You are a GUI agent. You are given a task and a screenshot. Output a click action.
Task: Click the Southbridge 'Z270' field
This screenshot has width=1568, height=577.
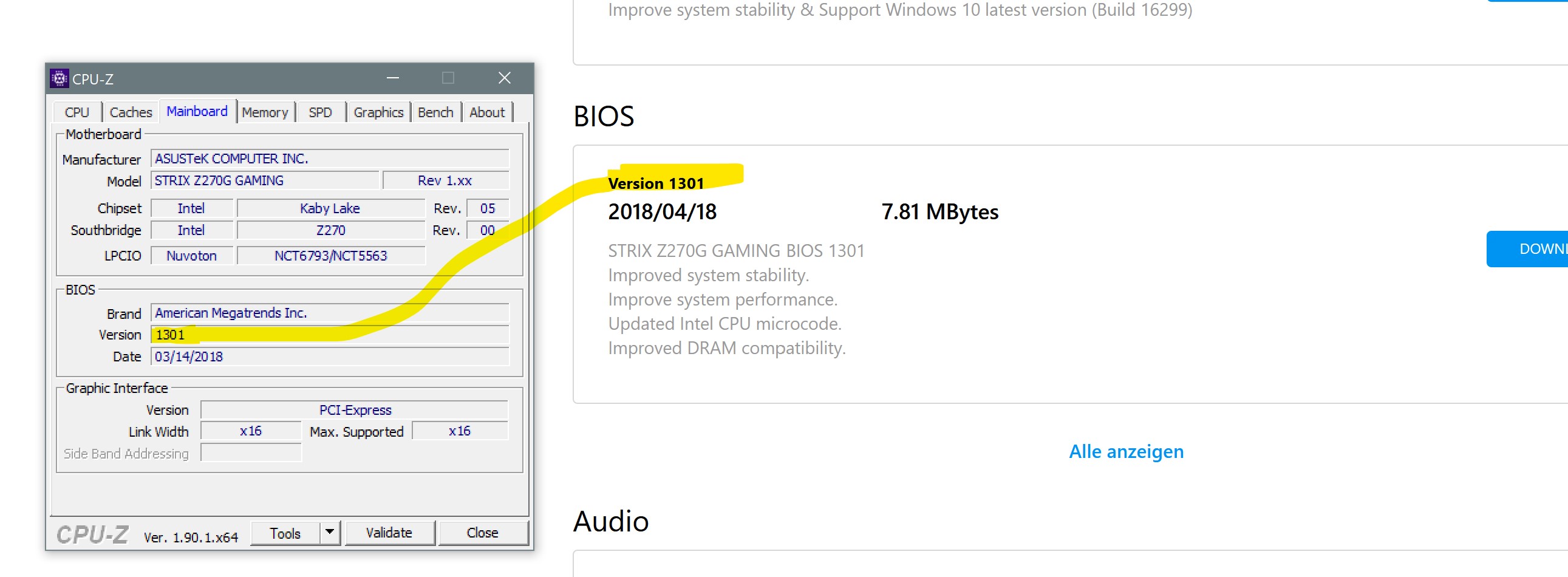(330, 231)
